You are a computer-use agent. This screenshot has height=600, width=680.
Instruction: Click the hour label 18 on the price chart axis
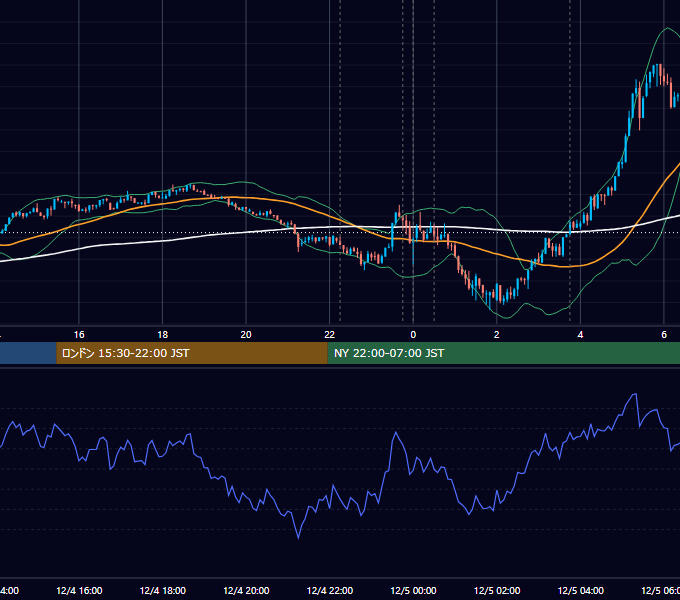point(163,335)
